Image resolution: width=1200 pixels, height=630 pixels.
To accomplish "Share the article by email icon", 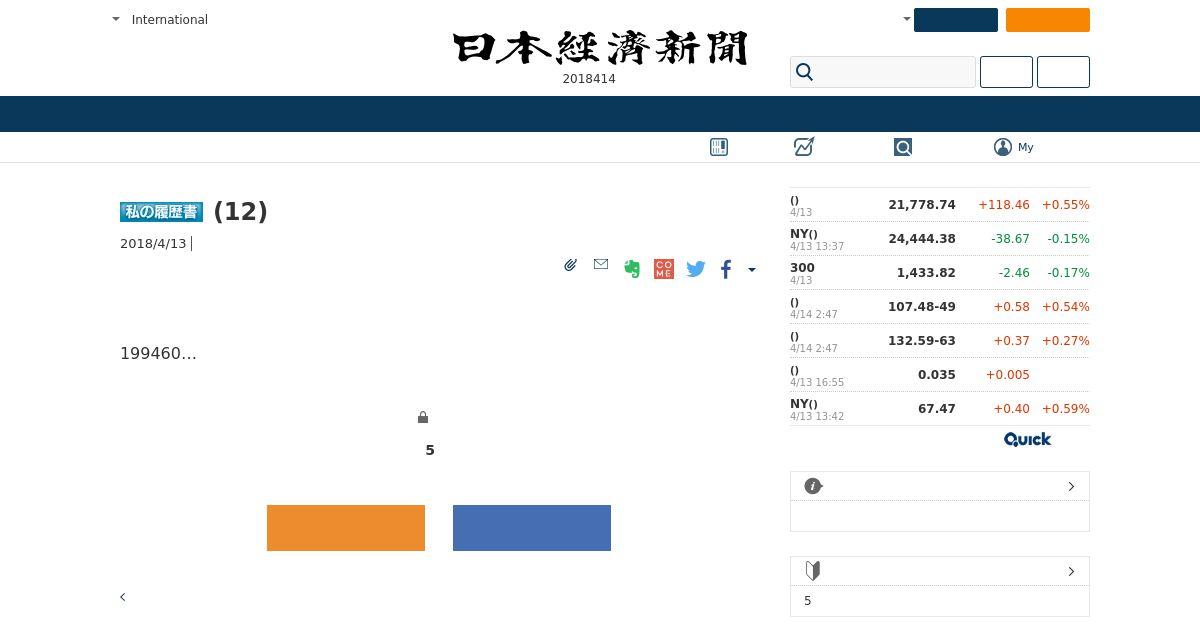I will 601,264.
